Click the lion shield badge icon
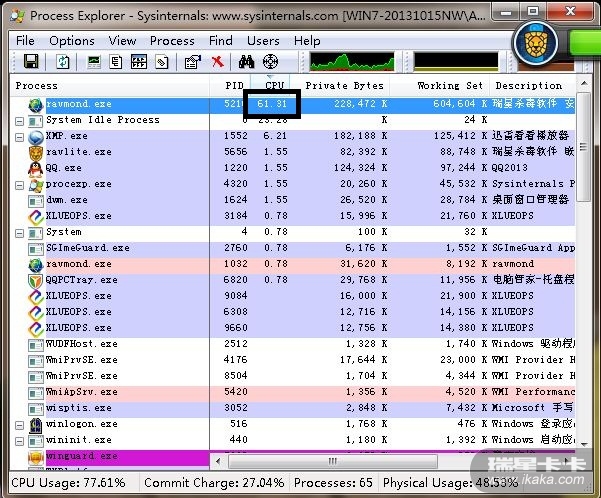This screenshot has width=601, height=498. (536, 43)
